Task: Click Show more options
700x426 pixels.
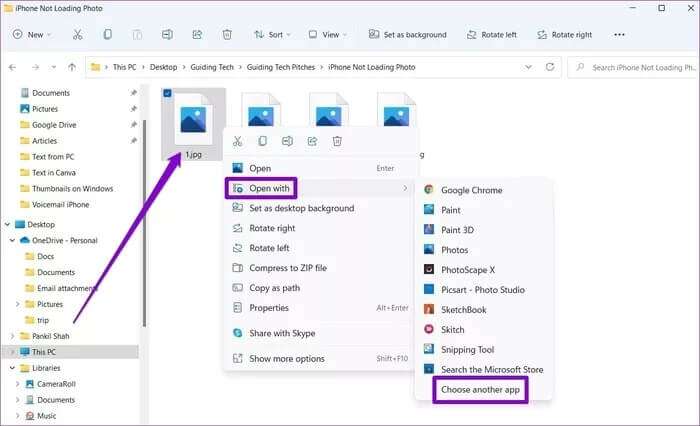Action: point(320,359)
